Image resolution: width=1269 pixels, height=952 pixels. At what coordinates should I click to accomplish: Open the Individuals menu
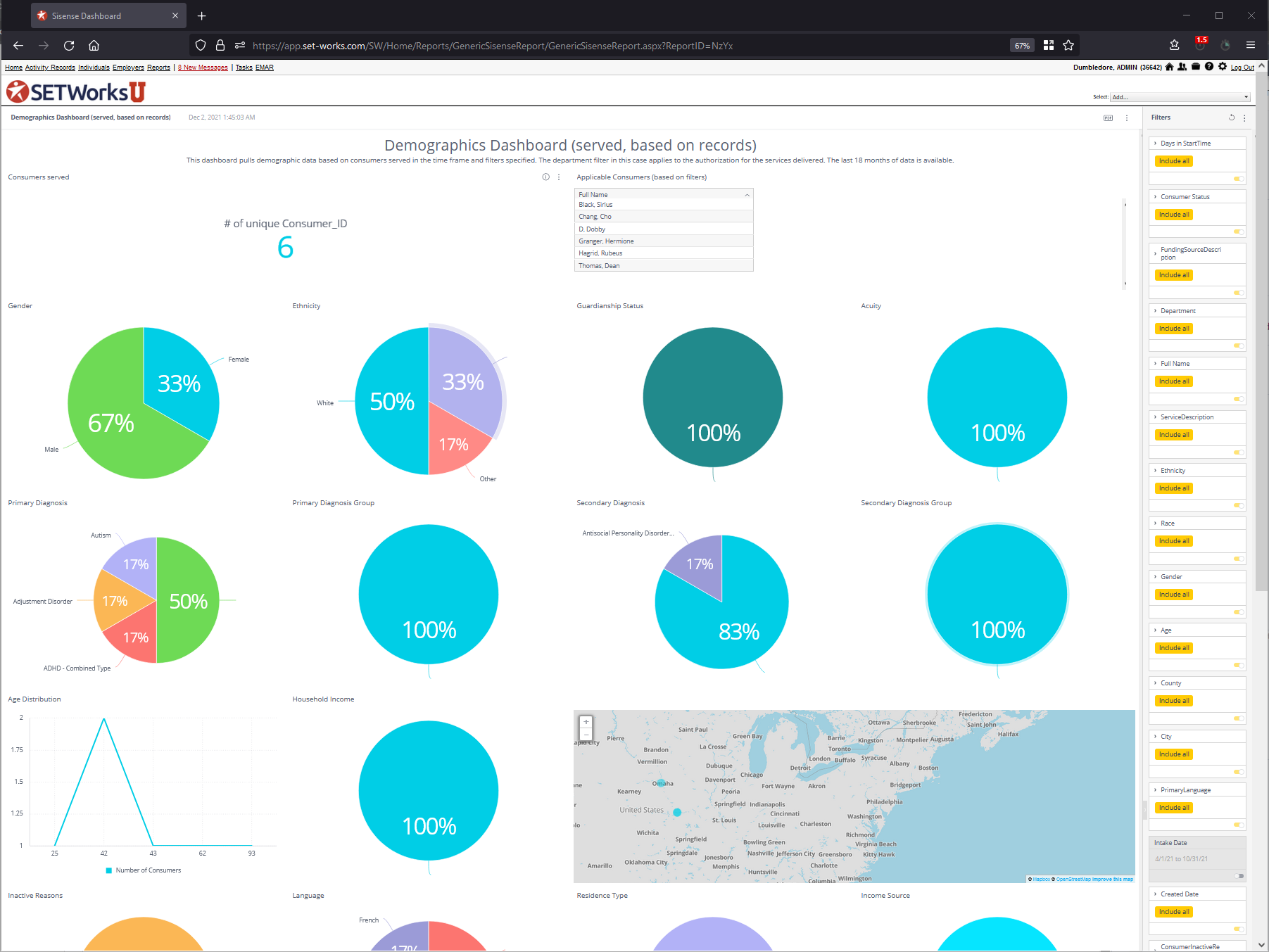[x=94, y=68]
